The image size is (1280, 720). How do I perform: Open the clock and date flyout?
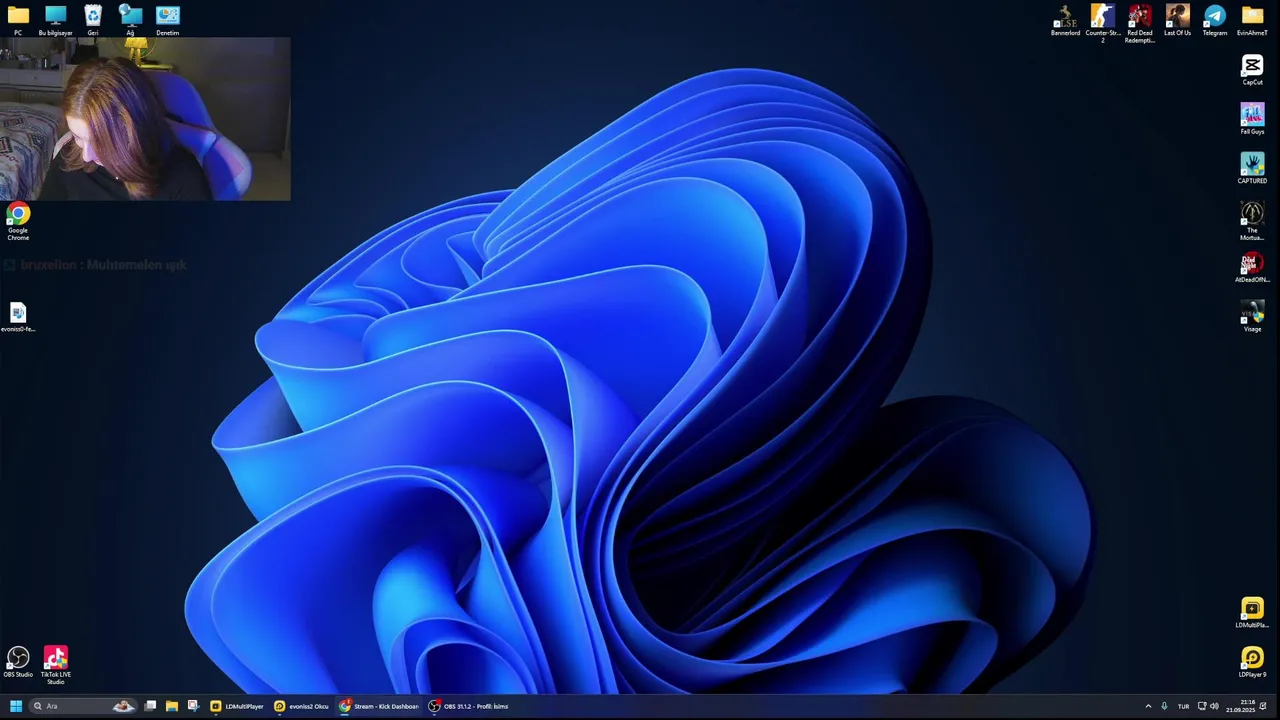click(1240, 706)
